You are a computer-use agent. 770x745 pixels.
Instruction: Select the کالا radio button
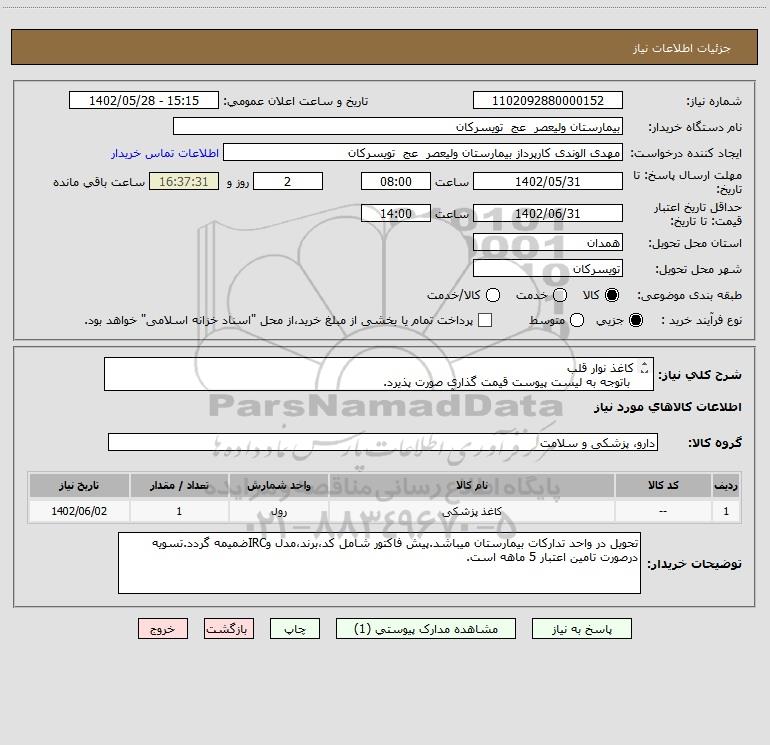[x=612, y=295]
